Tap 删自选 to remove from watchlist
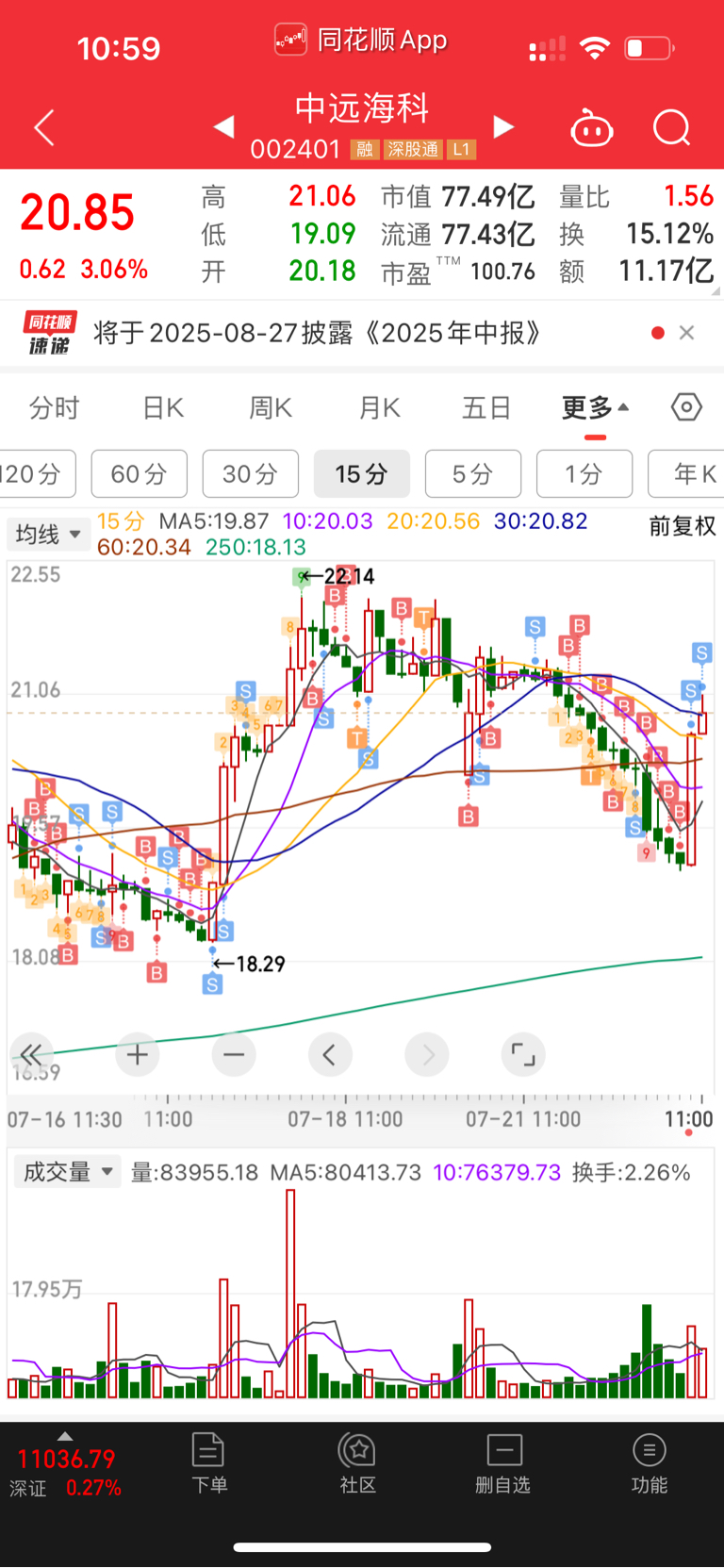The image size is (724, 1568). (x=503, y=1462)
